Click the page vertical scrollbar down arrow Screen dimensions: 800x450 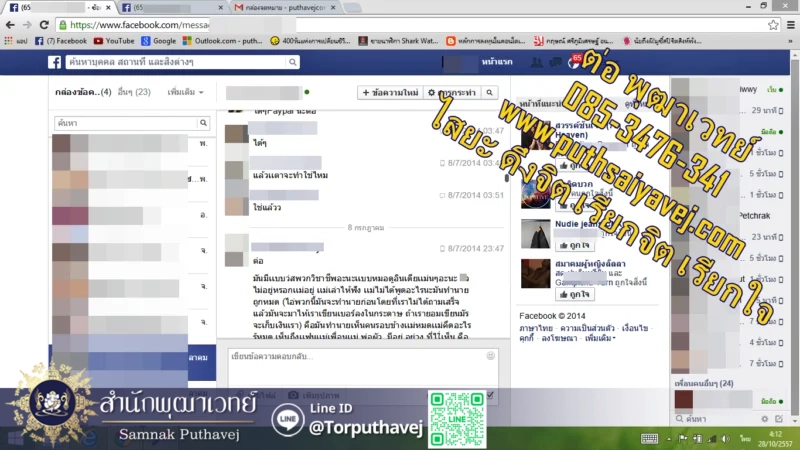pyautogui.click(x=794, y=421)
